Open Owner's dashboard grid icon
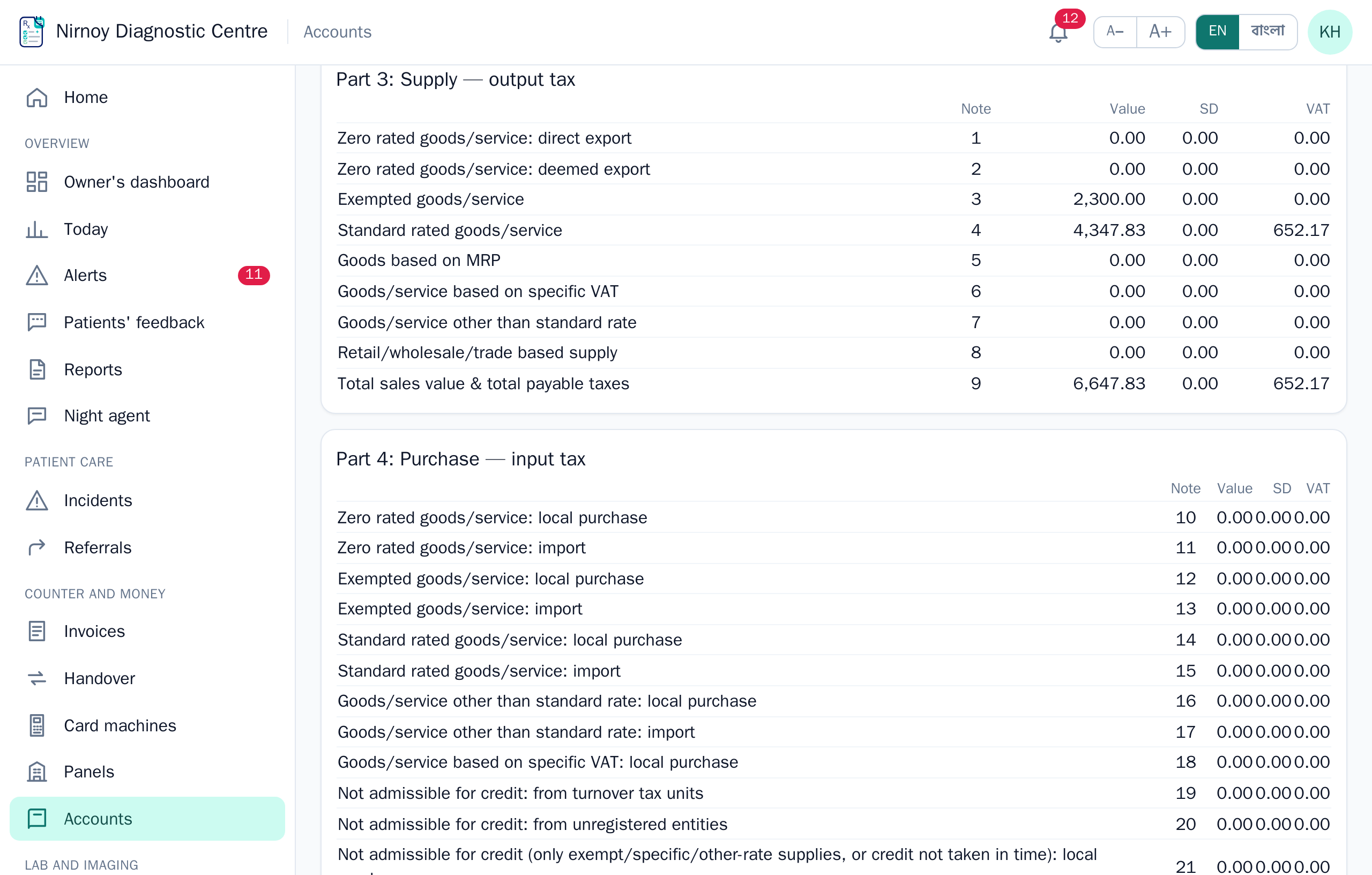This screenshot has height=875, width=1372. [x=37, y=182]
